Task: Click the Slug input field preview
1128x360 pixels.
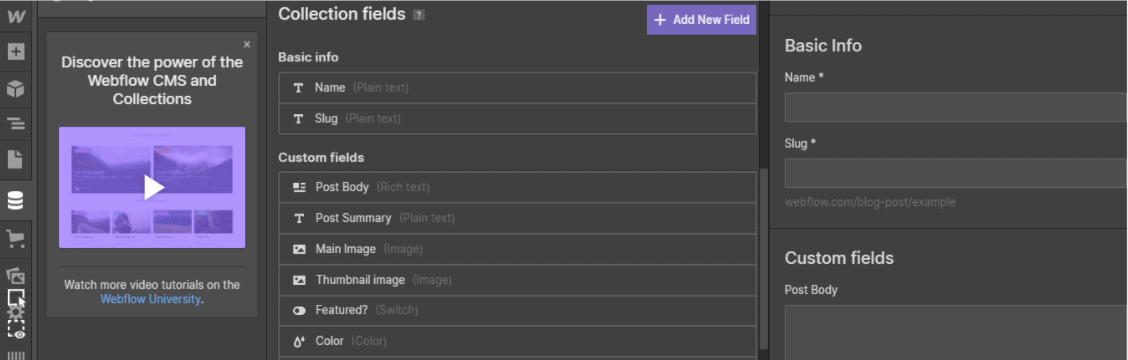Action: (956, 174)
